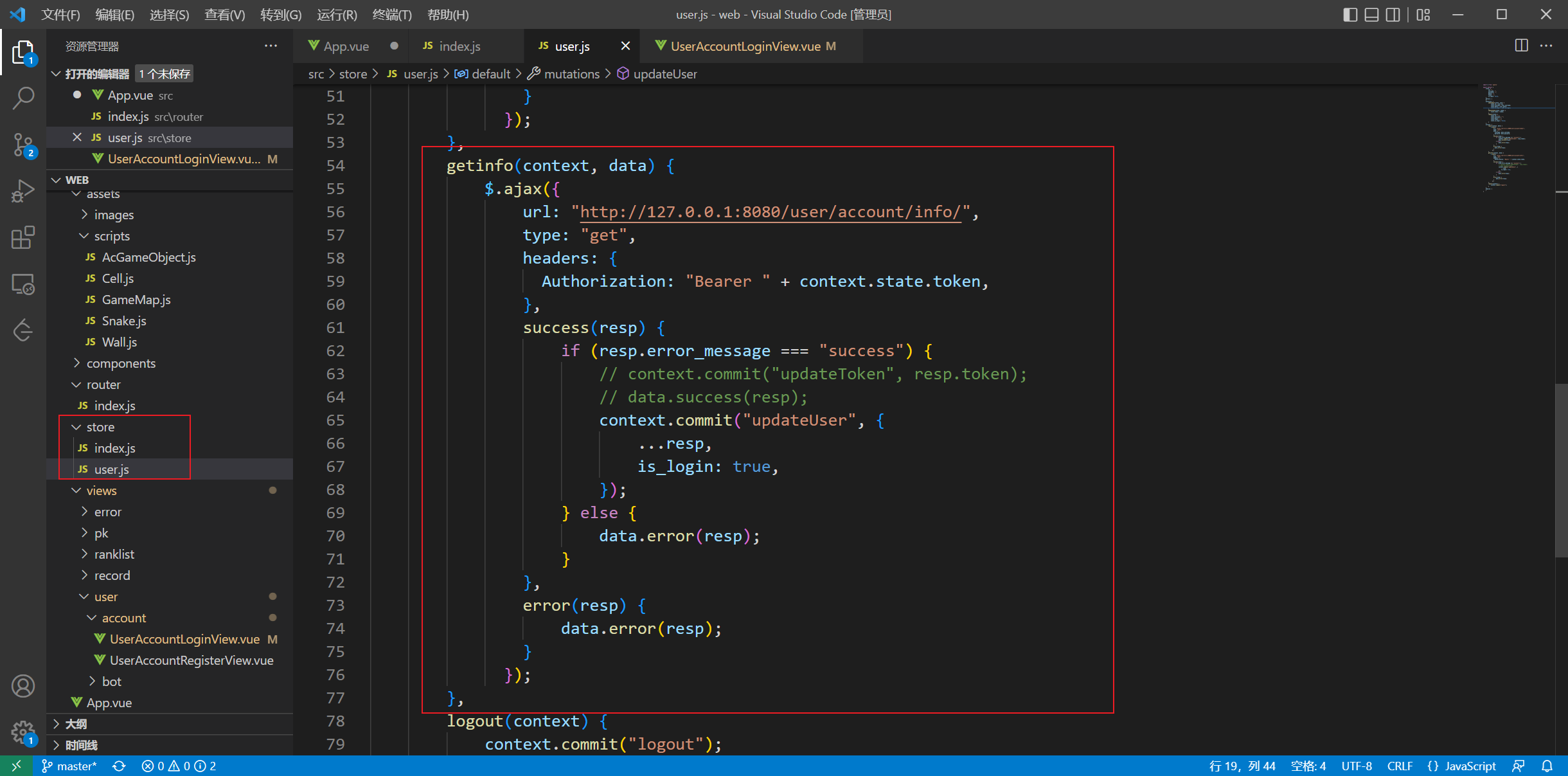
Task: Click the master* branch indicator
Action: coord(69,766)
